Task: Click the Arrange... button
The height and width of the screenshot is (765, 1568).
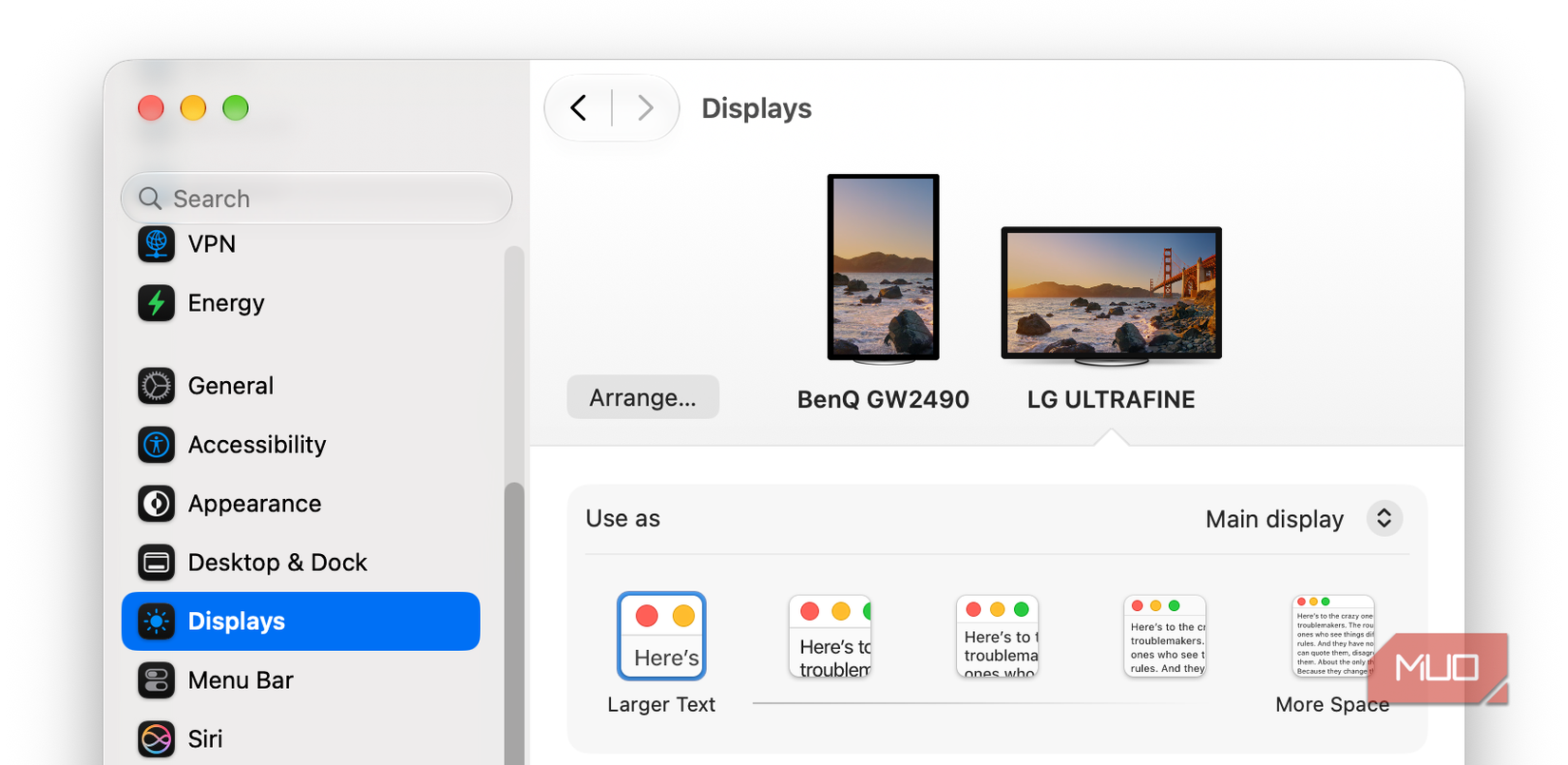Action: click(643, 397)
